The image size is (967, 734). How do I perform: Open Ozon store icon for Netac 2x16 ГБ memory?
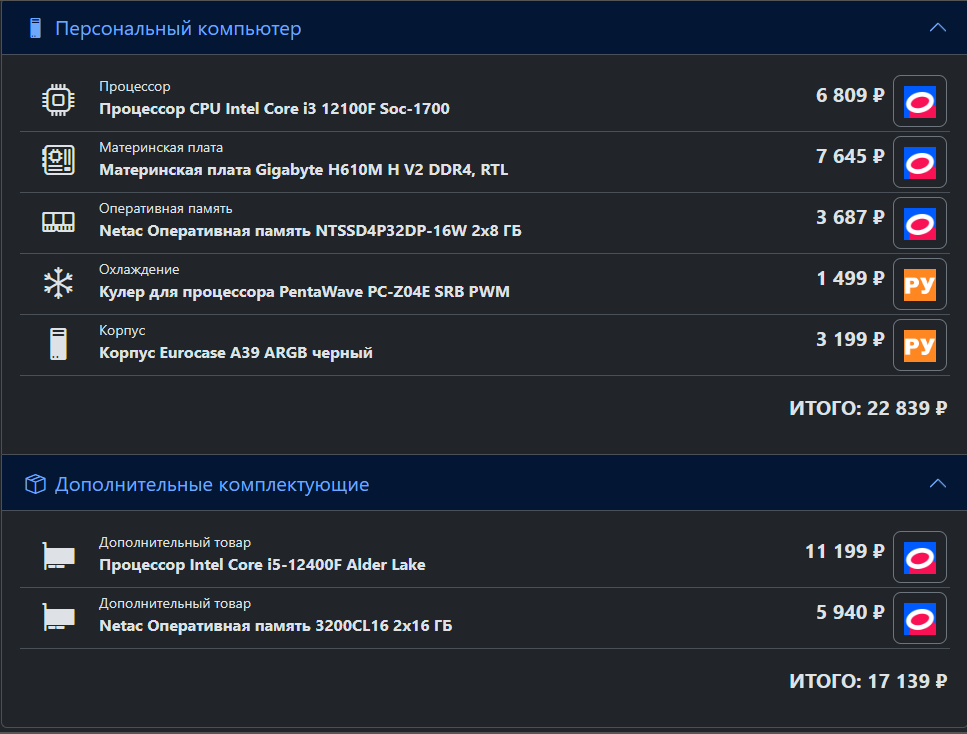(x=920, y=618)
